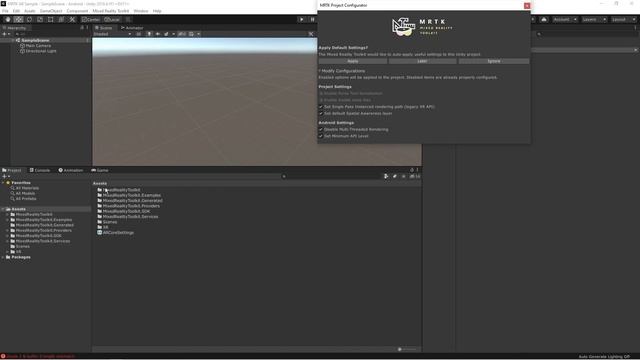The image size is (640, 360).
Task: Toggle Set default Spatial Awareness layer
Action: coord(321,113)
